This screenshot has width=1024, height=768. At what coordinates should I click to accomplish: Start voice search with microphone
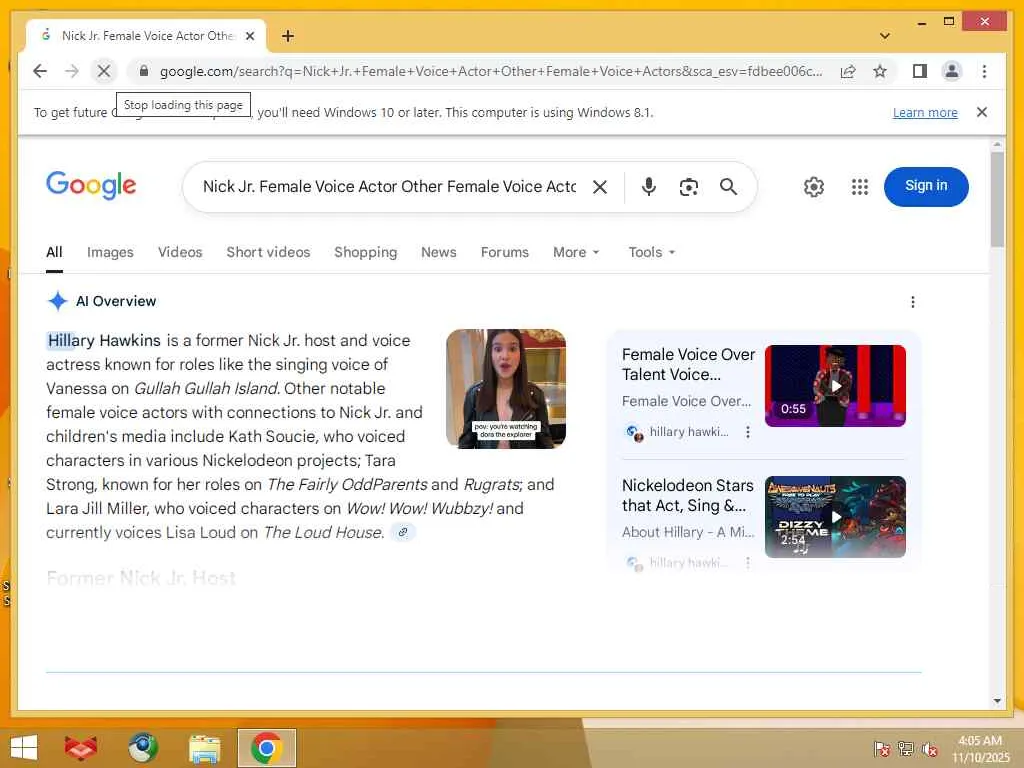tap(648, 187)
